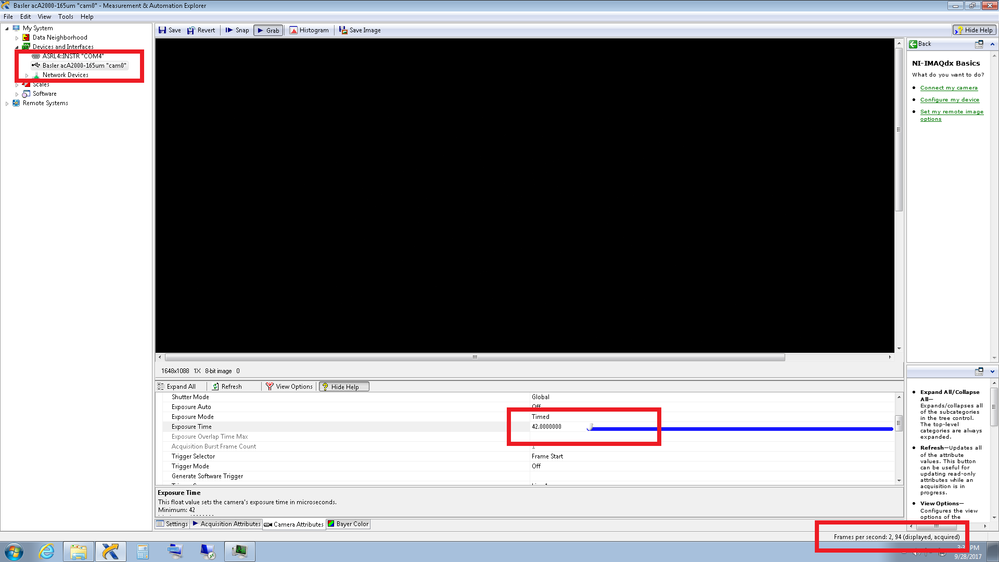This screenshot has height=562, width=999.
Task: Select the Camera Attributes tab
Action: tap(294, 524)
